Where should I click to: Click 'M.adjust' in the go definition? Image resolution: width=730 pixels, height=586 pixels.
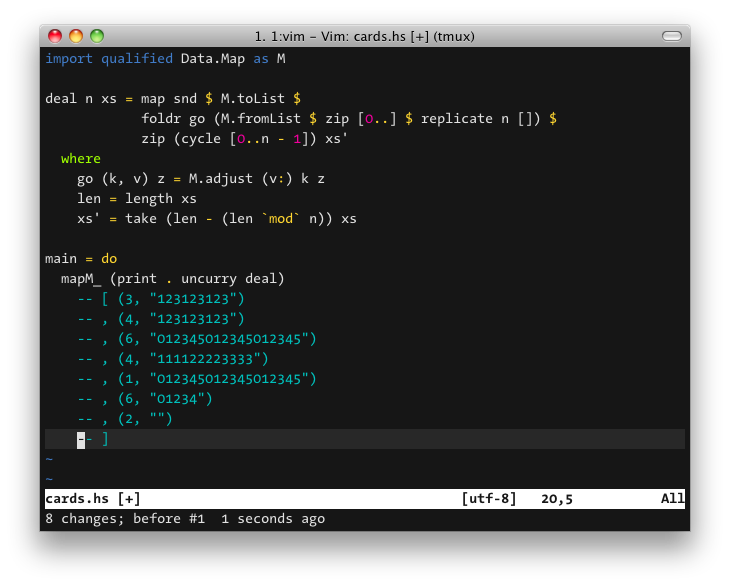click(221, 179)
